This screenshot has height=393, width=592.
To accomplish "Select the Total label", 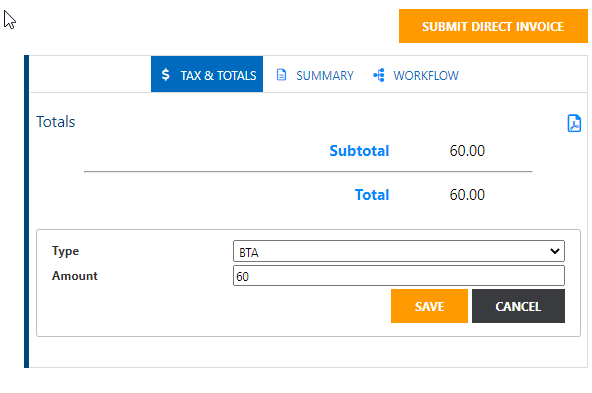I will tap(372, 195).
